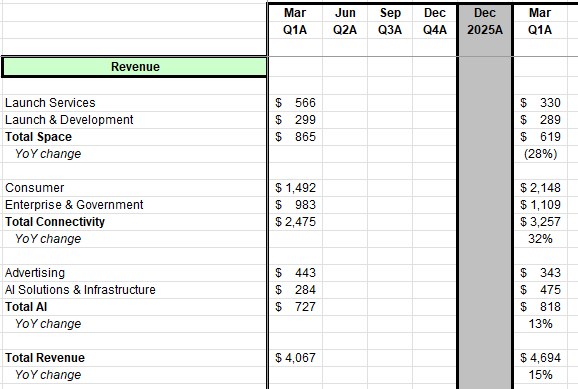Viewport: 578px width, 389px height.
Task: Click the Sep Q3A column header
Action: [390, 21]
